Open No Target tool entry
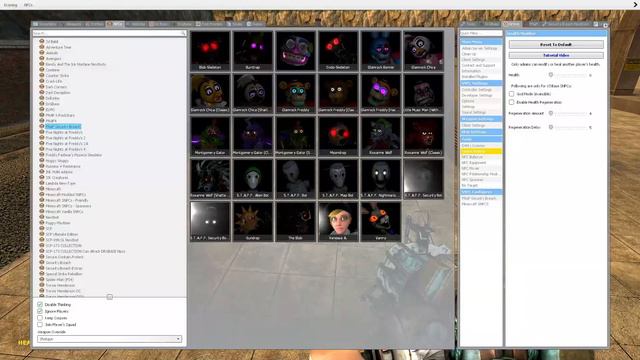 click(469, 185)
